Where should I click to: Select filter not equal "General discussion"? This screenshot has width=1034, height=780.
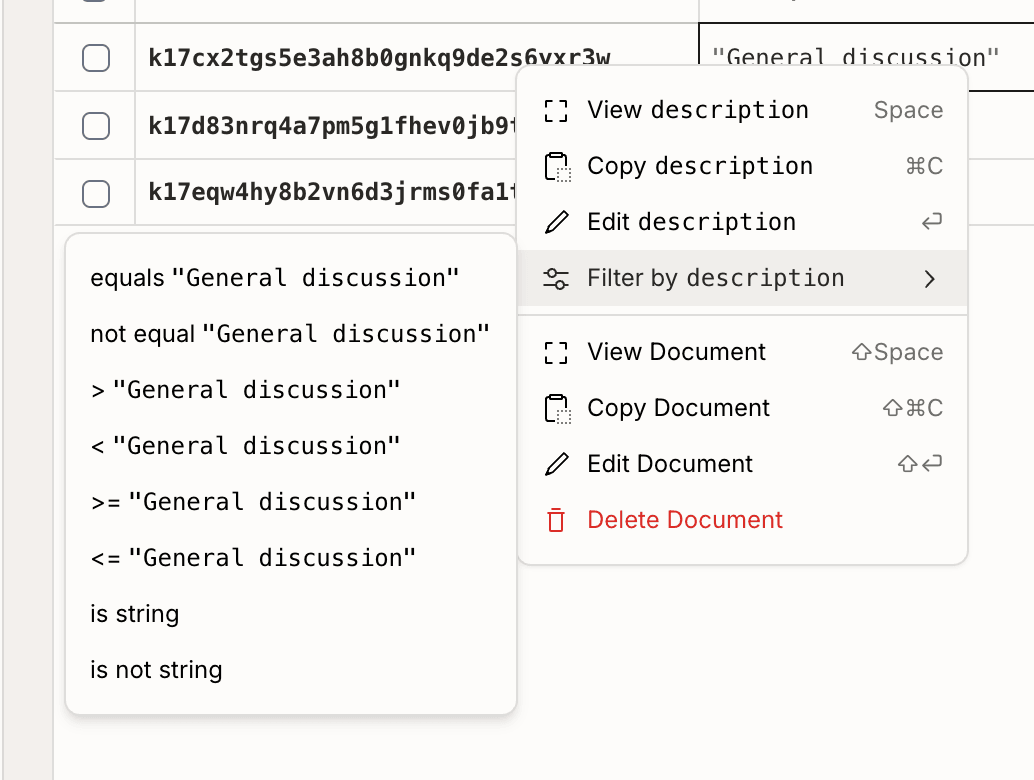(x=291, y=334)
